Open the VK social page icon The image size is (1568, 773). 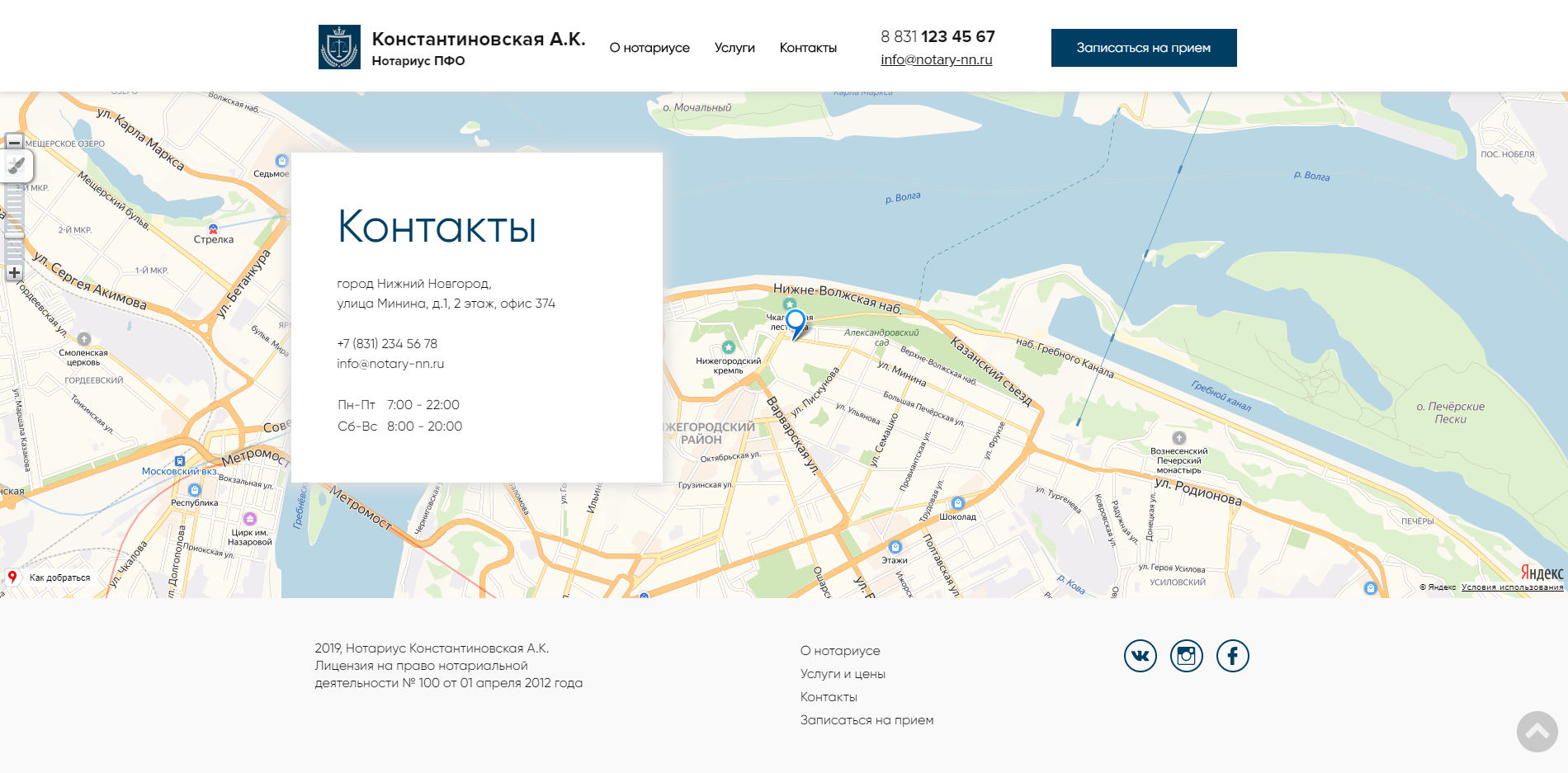coord(1140,656)
